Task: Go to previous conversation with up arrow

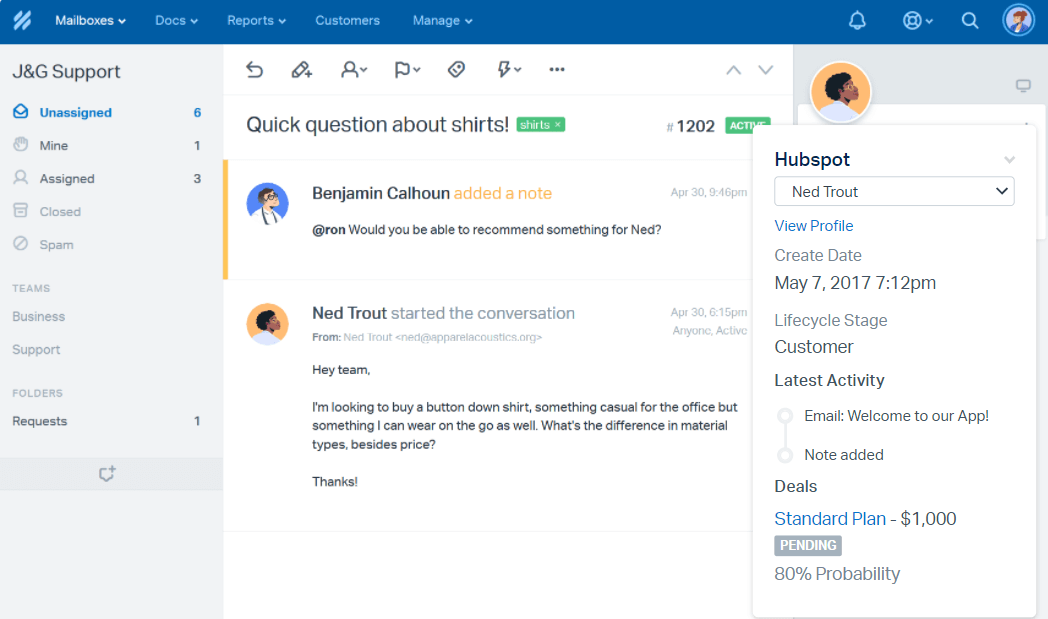Action: pos(733,70)
